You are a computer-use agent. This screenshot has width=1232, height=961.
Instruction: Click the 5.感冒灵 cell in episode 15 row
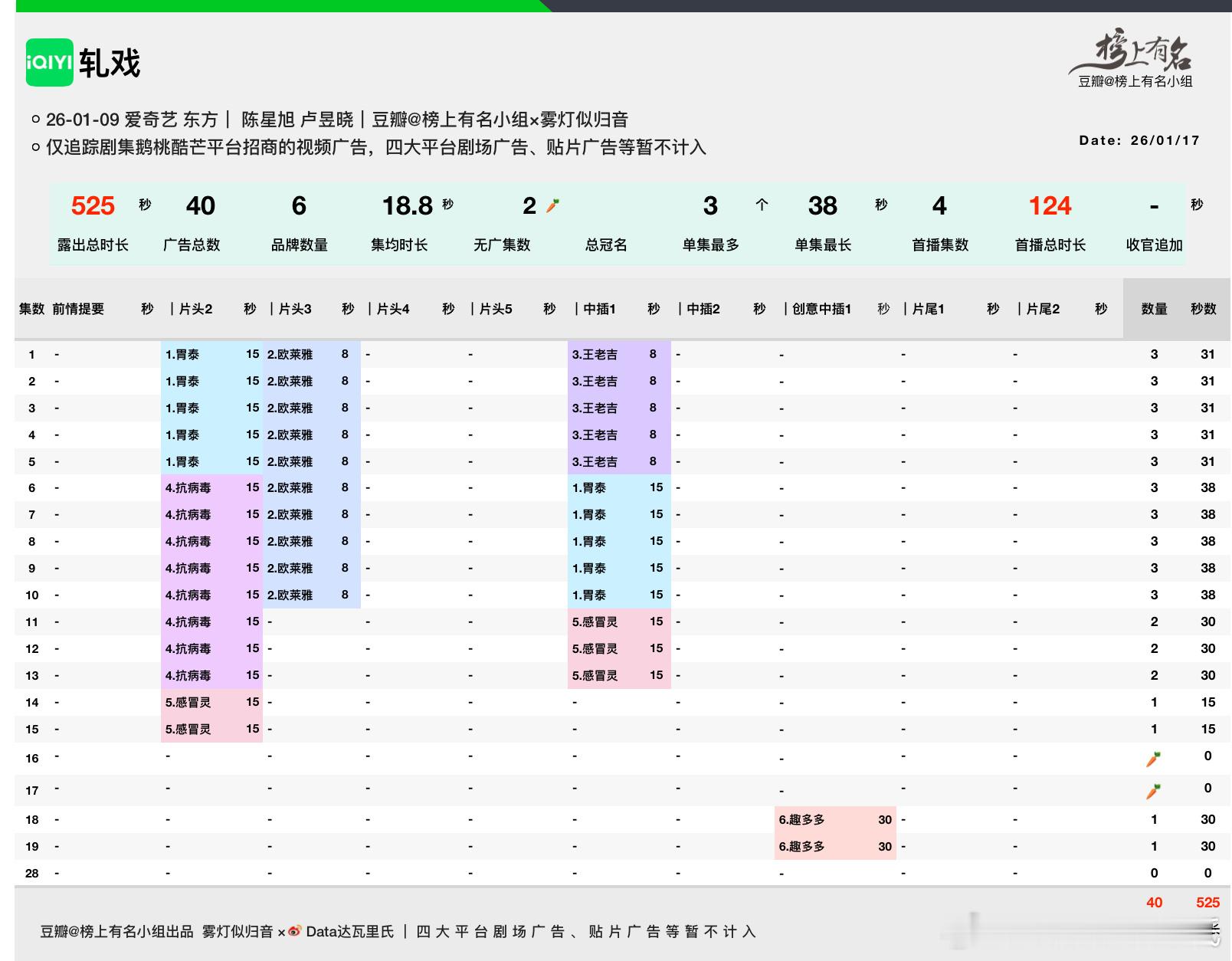click(x=212, y=729)
